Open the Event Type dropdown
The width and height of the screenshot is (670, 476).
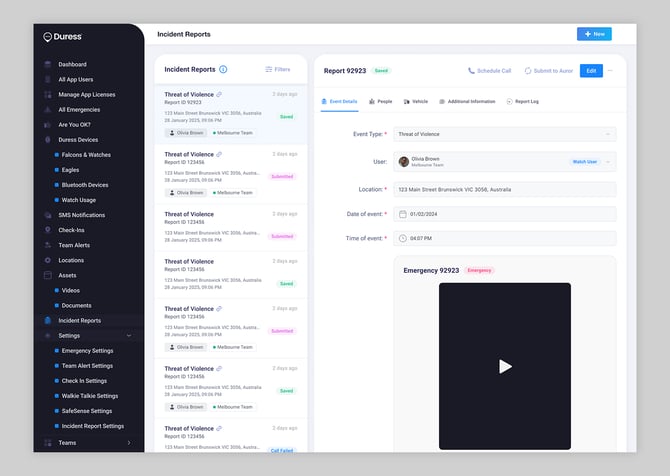pos(505,134)
